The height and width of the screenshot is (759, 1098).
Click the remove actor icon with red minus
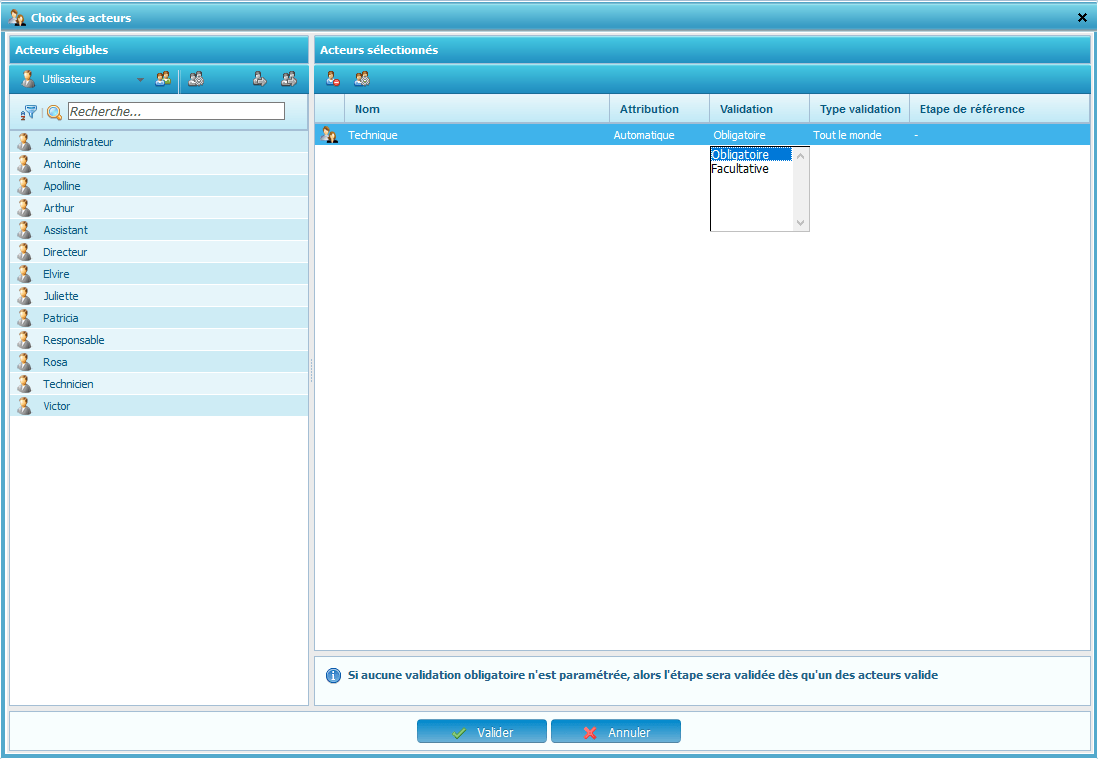[x=333, y=79]
